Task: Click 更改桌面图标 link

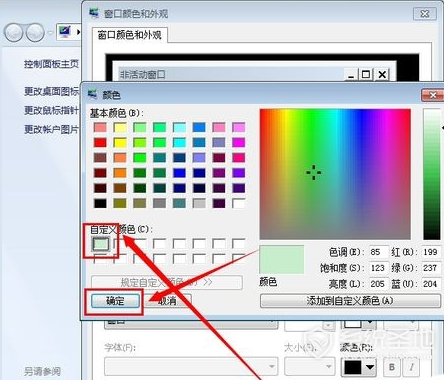Action: [x=51, y=91]
